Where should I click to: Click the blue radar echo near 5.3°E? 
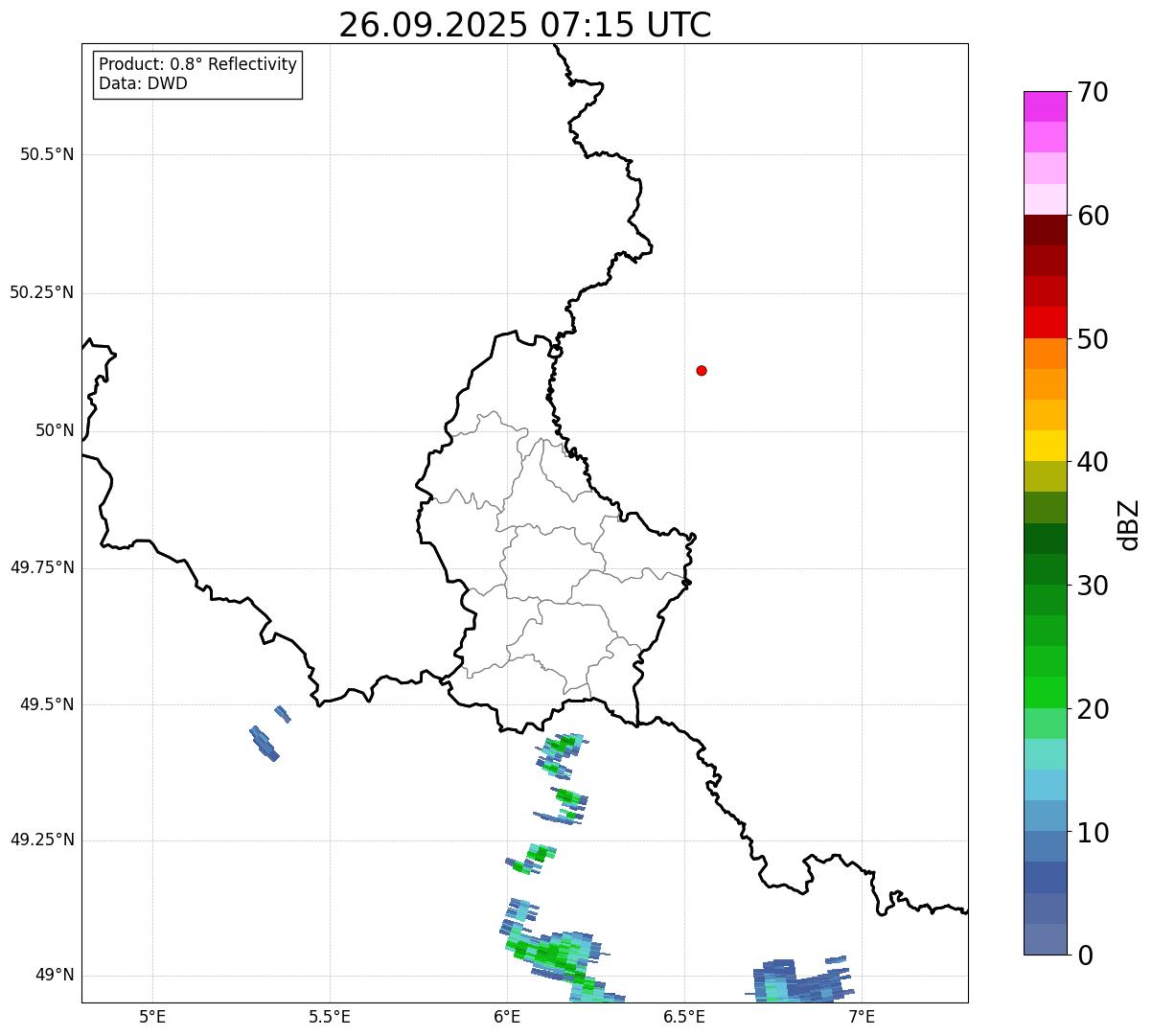pos(265,744)
